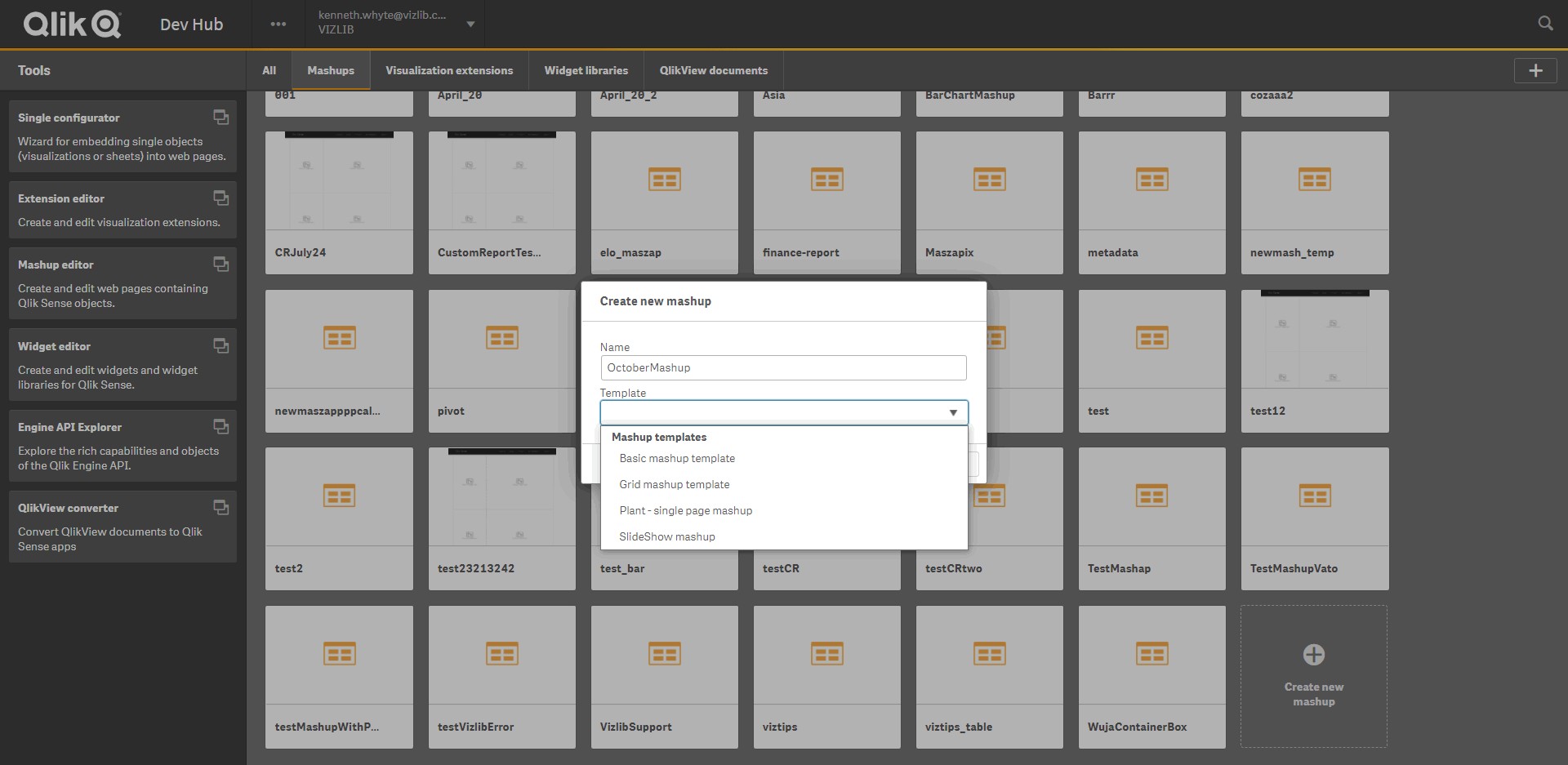Click the Name input field with OctoberMashup
The image size is (1568, 765).
click(x=783, y=367)
